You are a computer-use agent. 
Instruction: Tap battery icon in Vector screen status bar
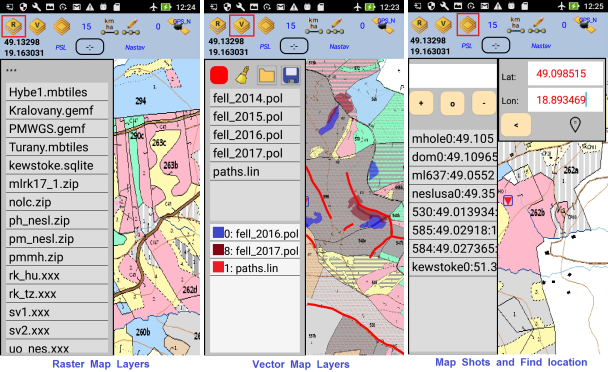(370, 7)
